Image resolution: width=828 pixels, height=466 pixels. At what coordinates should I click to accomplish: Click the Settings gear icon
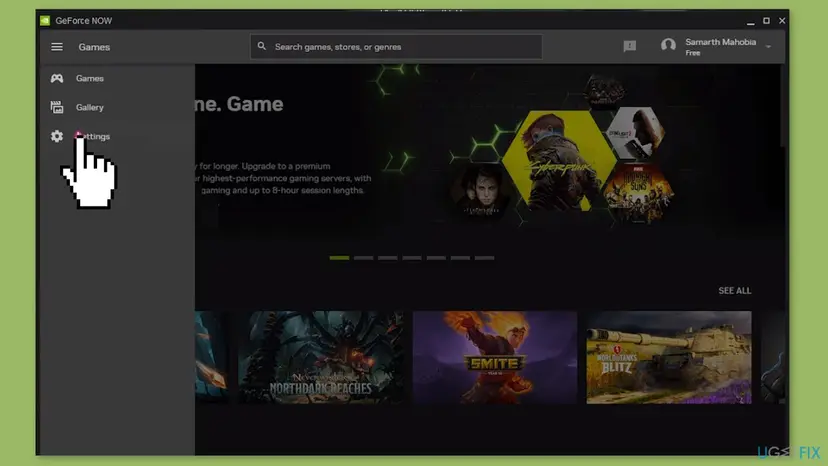click(x=57, y=136)
